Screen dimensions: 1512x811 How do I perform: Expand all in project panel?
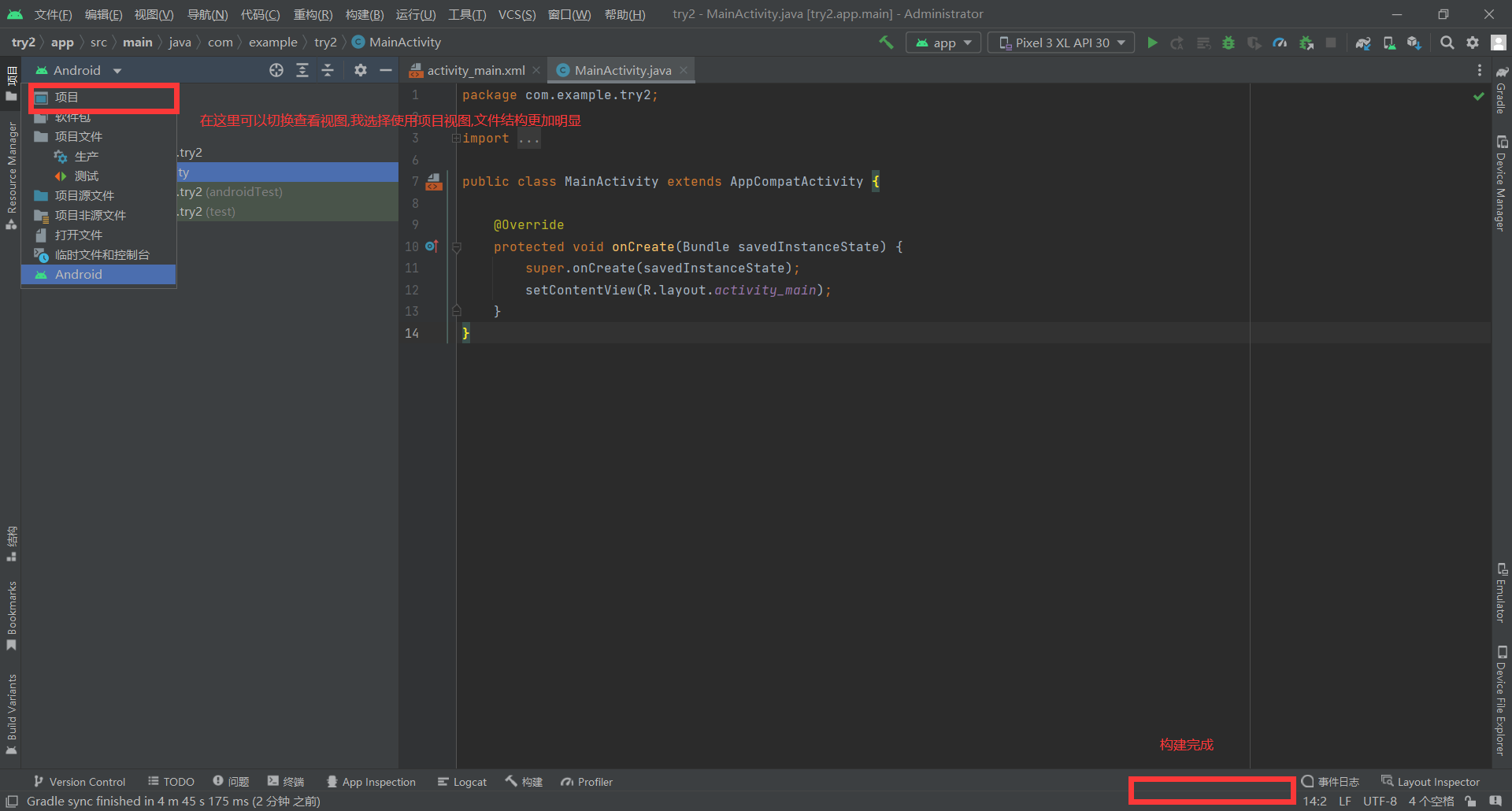tap(302, 70)
